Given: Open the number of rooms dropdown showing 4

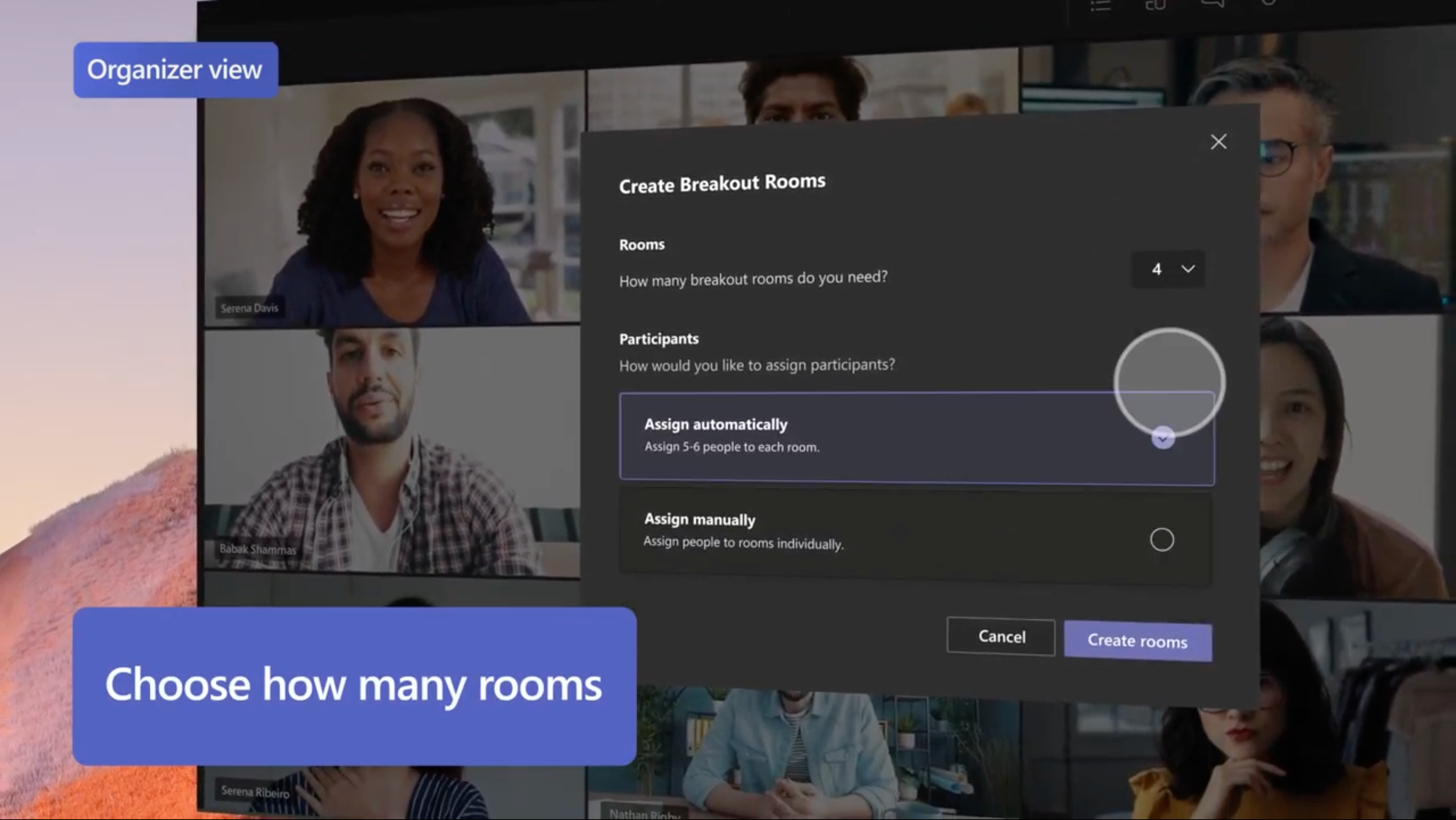Looking at the screenshot, I should coord(1168,269).
